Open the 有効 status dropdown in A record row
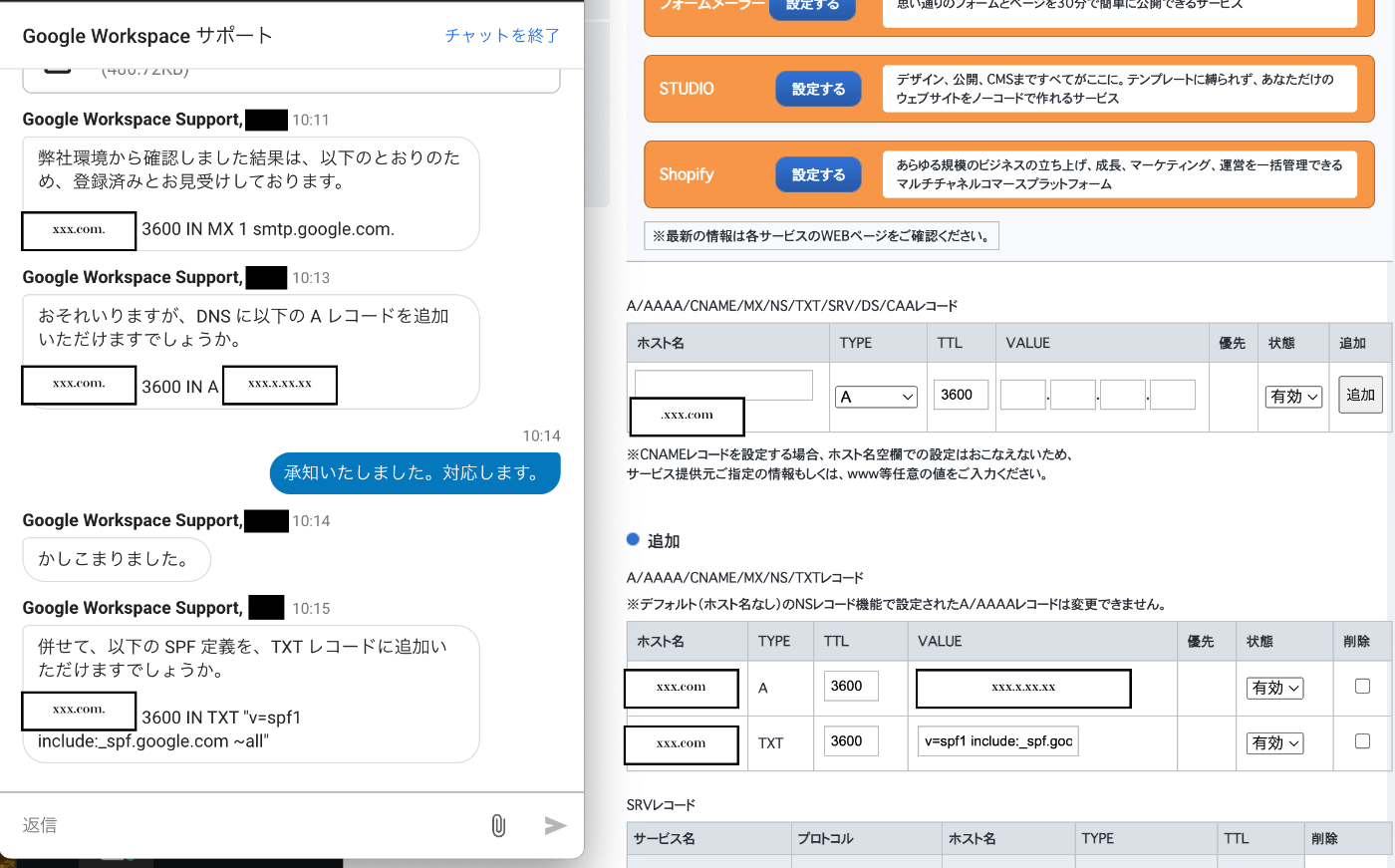Screen dimensions: 1395x868 [x=1274, y=688]
